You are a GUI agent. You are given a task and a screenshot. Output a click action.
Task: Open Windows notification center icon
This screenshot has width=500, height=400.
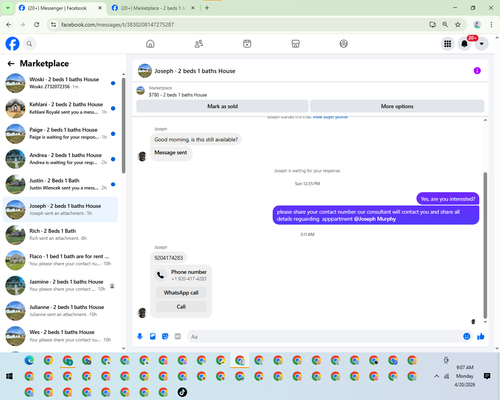tap(487, 376)
